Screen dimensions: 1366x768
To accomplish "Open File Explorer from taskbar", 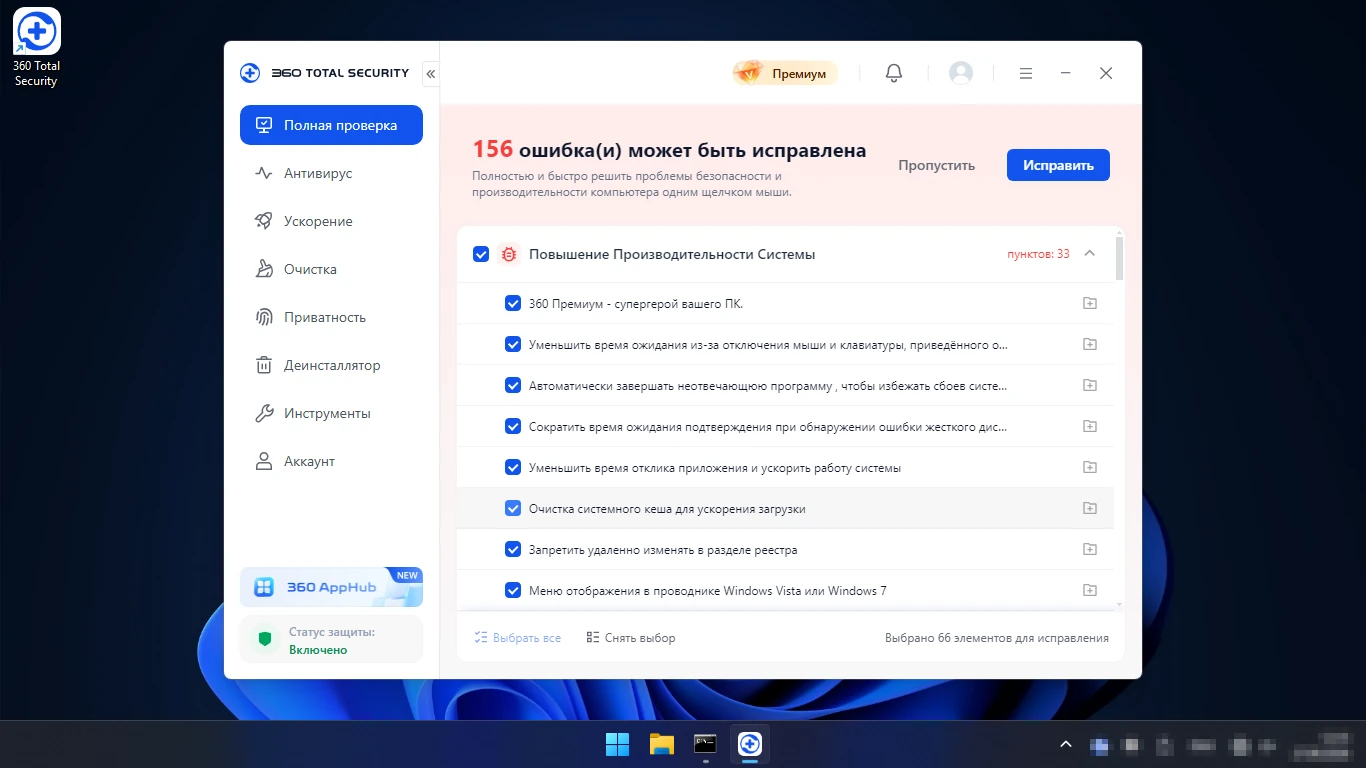I will (x=661, y=744).
